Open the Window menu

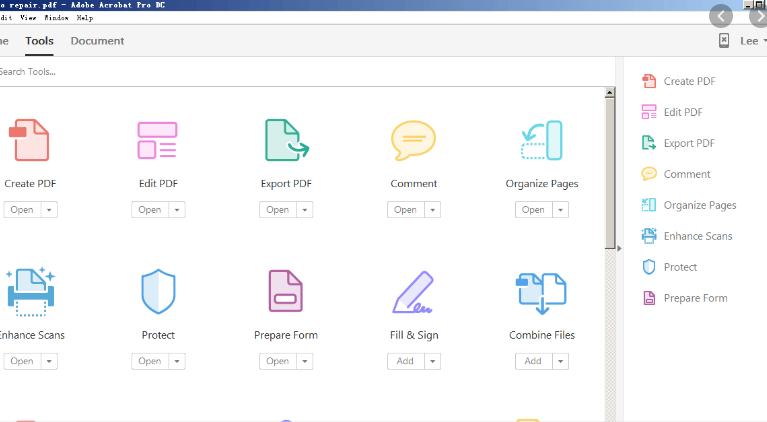click(56, 18)
